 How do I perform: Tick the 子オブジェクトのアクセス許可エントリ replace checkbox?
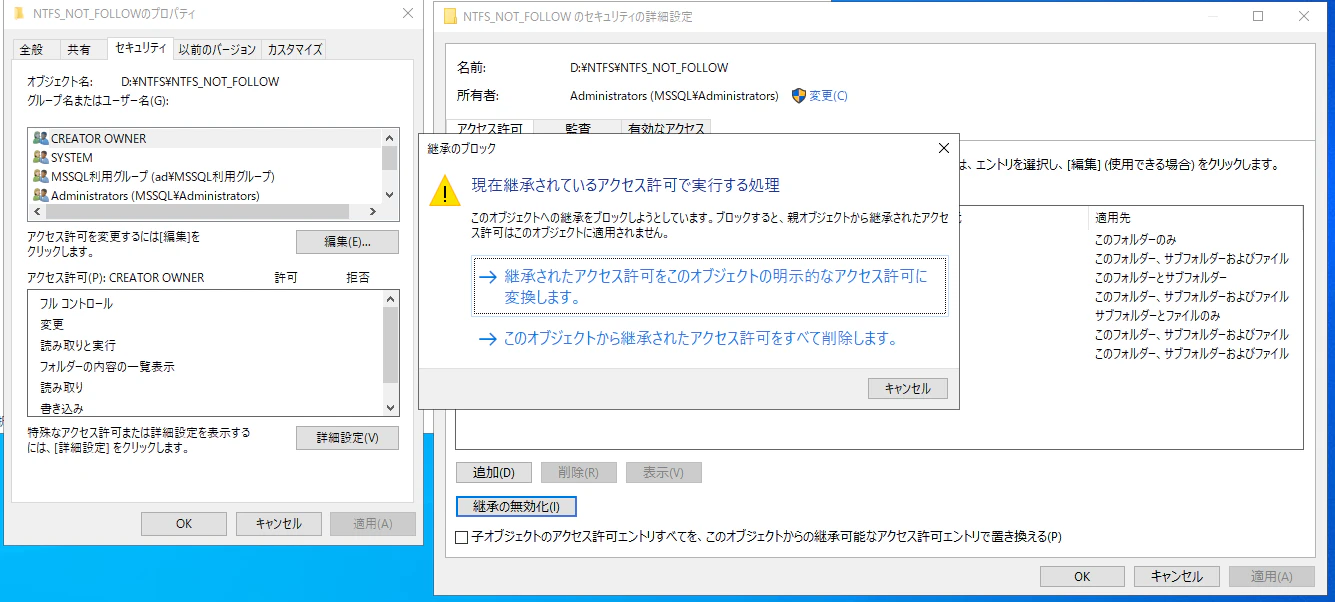pyautogui.click(x=461, y=537)
